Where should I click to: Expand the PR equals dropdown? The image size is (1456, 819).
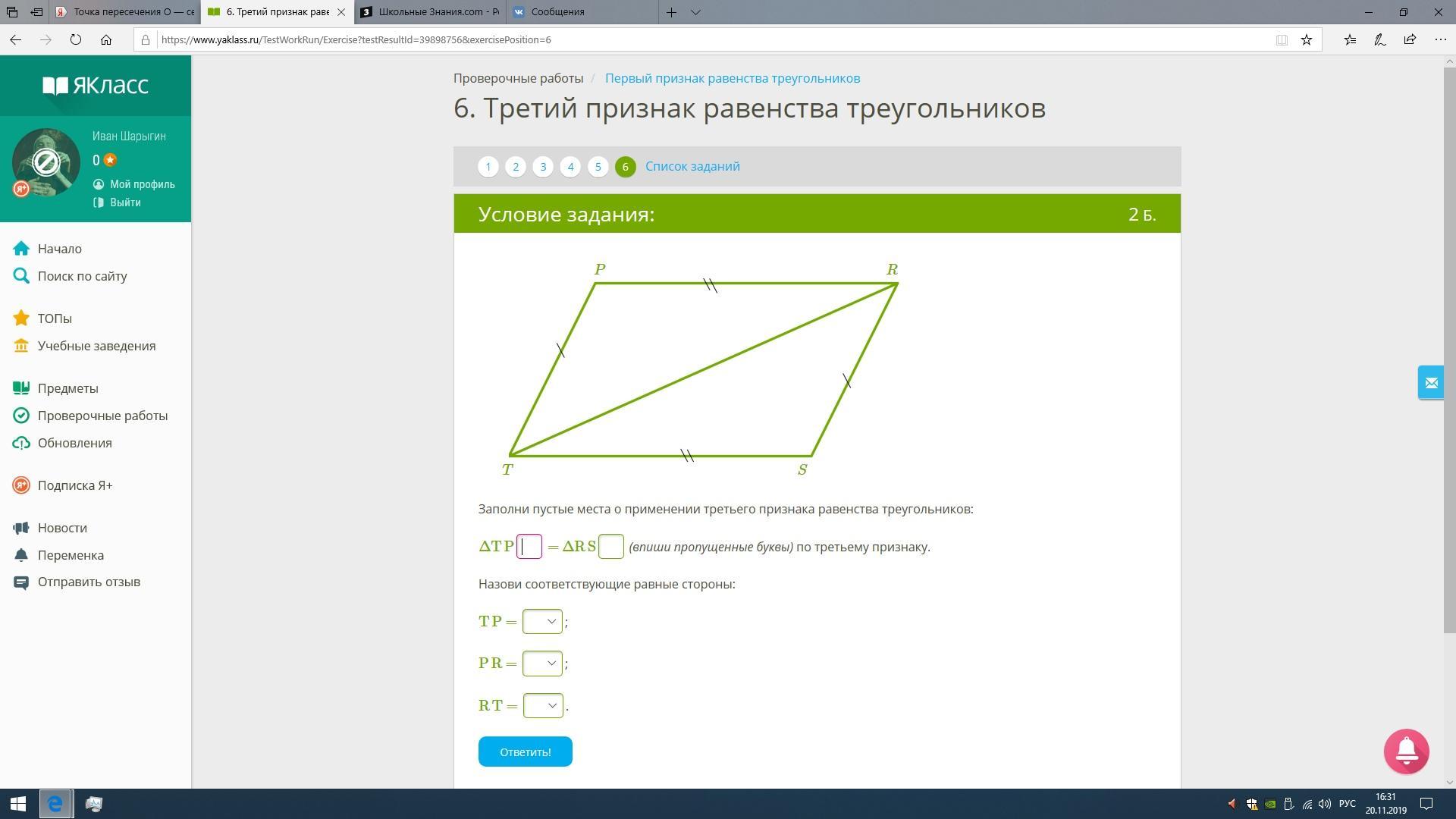pyautogui.click(x=542, y=663)
